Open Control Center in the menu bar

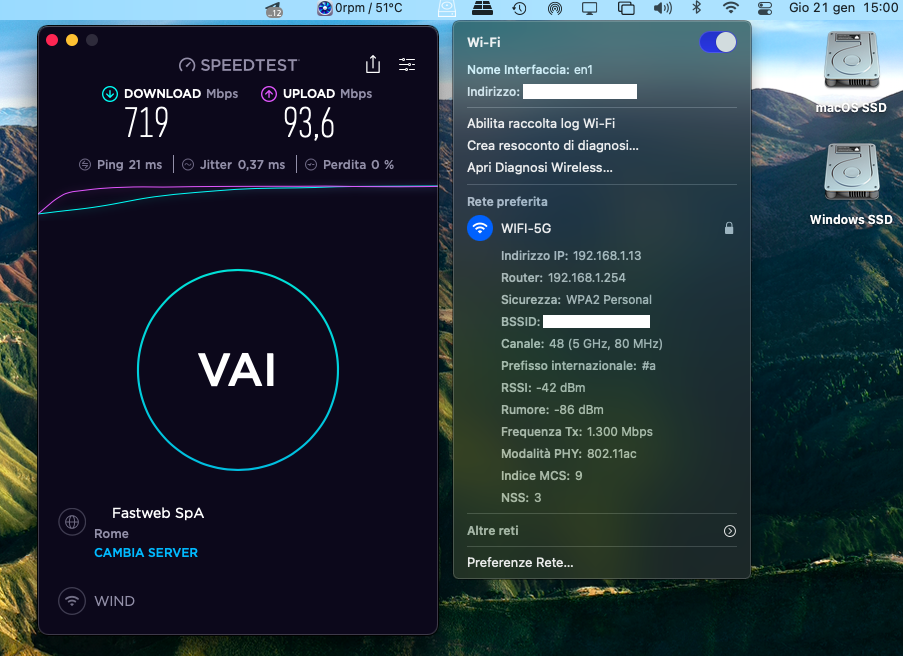pos(765,8)
